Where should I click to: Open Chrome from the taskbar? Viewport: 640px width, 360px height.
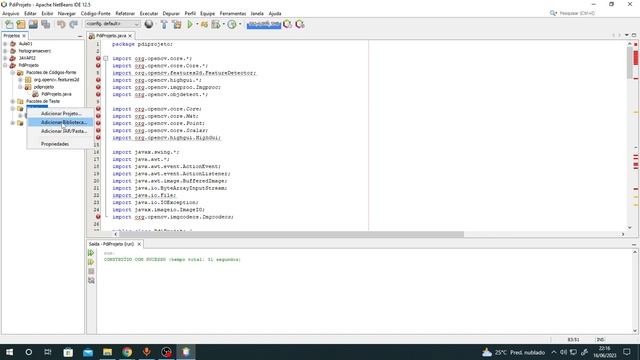click(x=127, y=352)
